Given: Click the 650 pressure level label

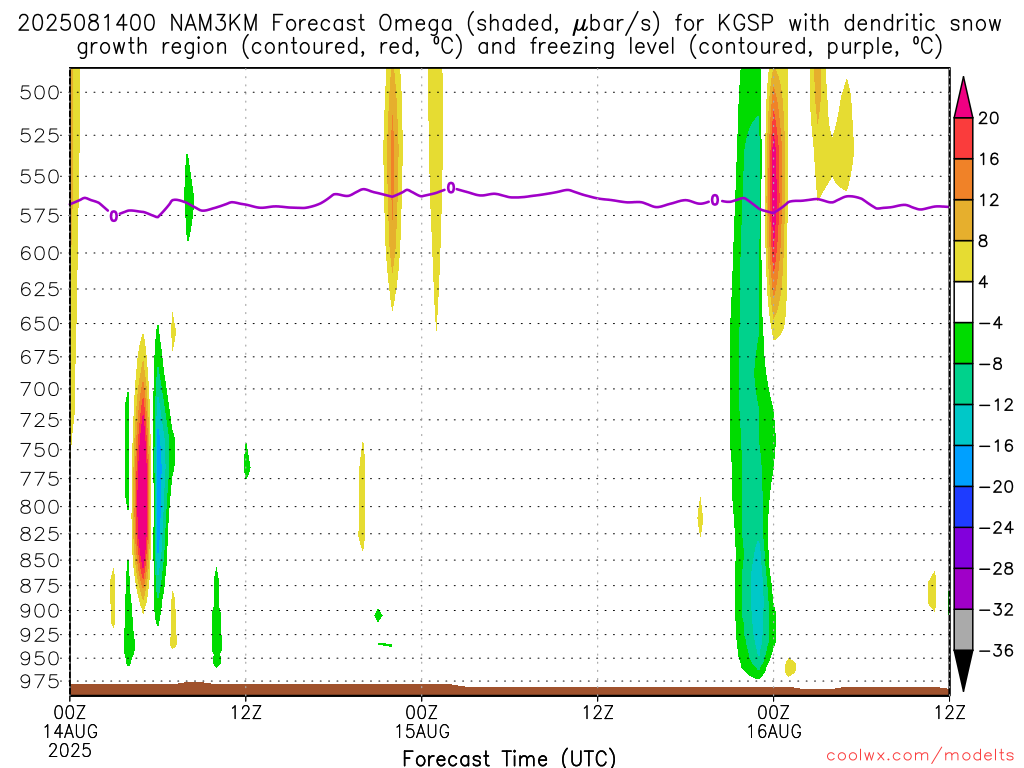Looking at the screenshot, I should (40, 324).
